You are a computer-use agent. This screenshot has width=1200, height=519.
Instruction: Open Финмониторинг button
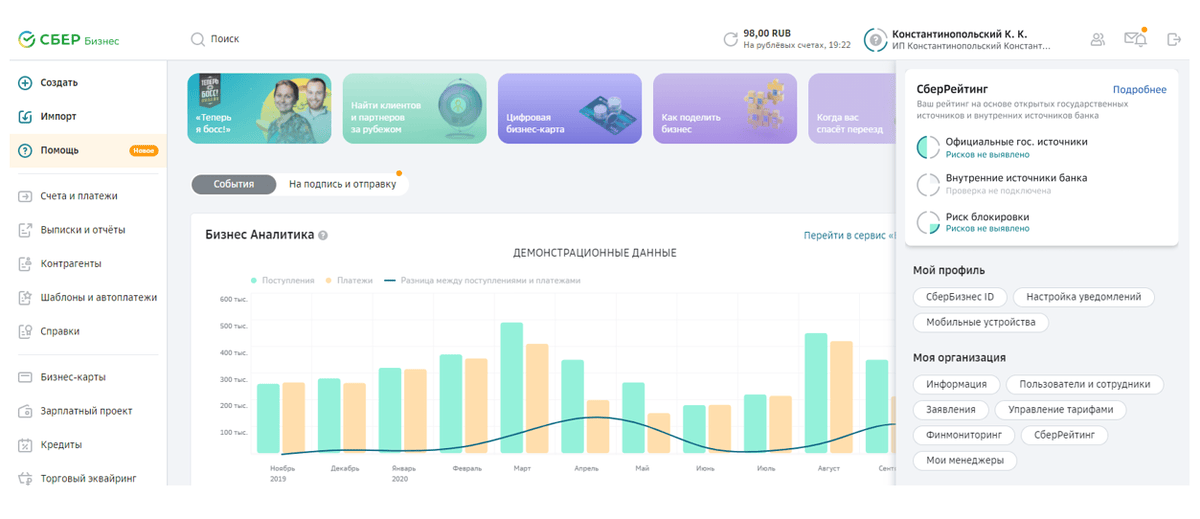964,436
